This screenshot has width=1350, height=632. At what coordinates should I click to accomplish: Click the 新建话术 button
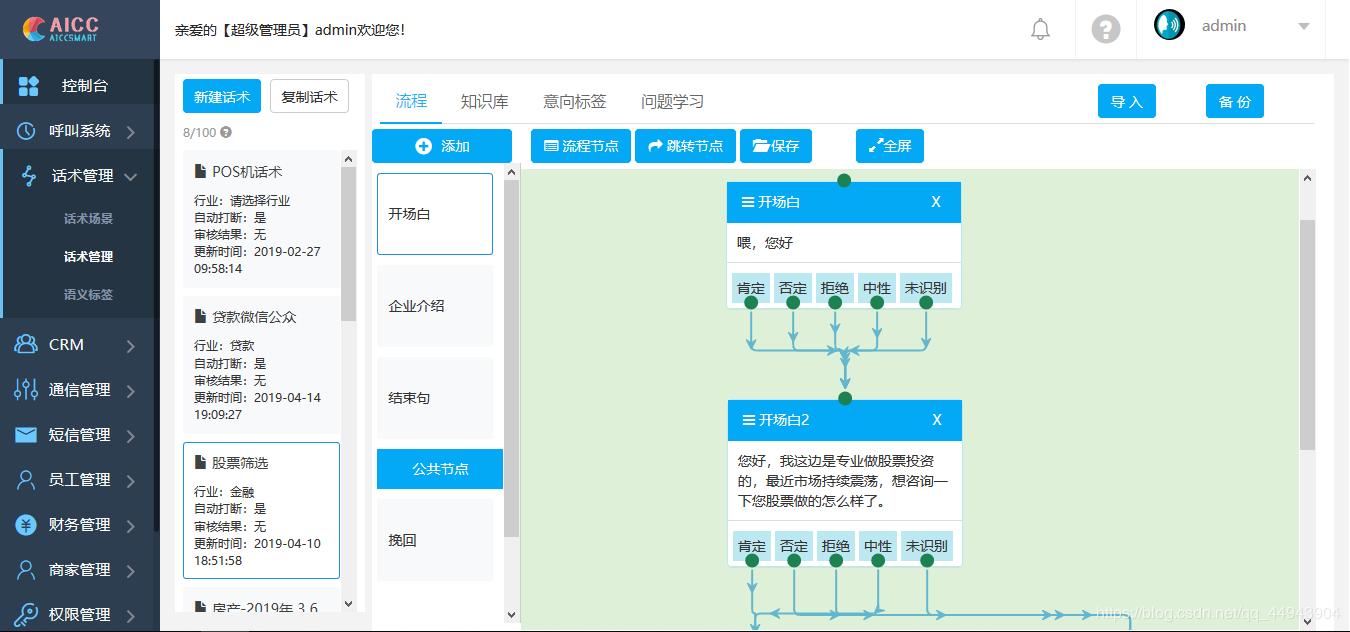[221, 96]
